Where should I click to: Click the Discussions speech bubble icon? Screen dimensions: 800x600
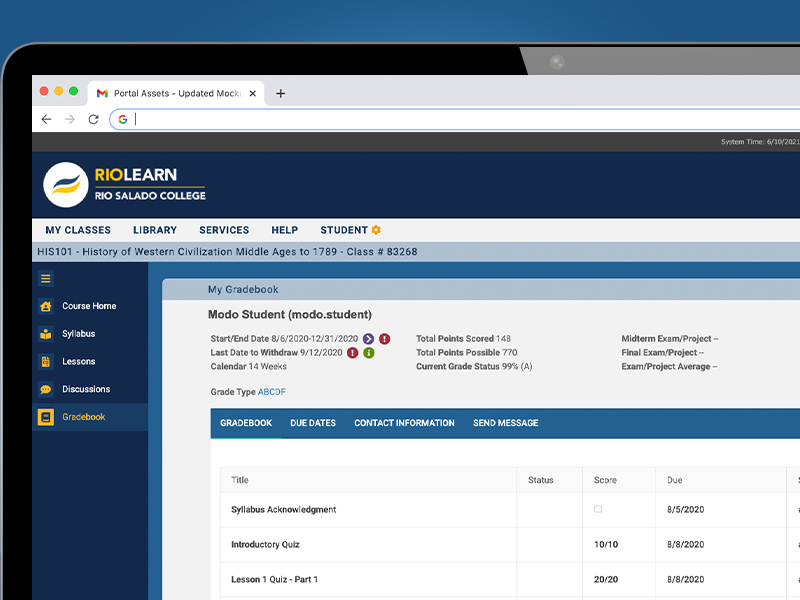coord(45,389)
